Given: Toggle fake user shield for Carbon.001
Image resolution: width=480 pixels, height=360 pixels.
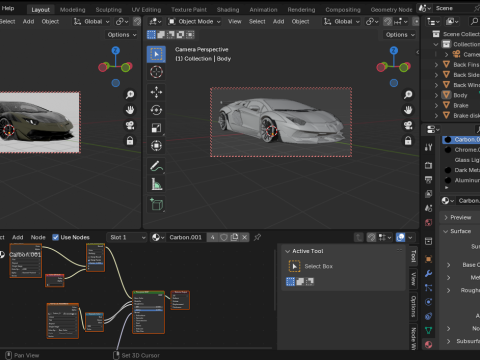Looking at the screenshot, I should pyautogui.click(x=224, y=237).
